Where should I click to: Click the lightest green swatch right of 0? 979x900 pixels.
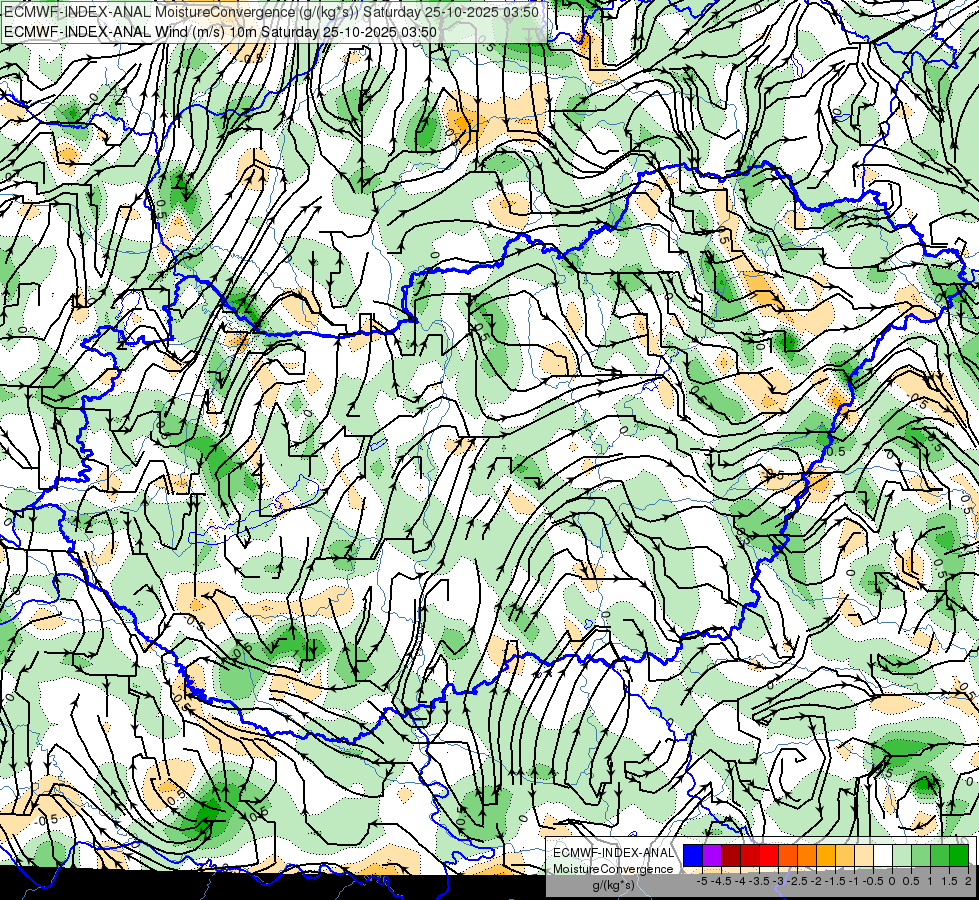point(902,855)
